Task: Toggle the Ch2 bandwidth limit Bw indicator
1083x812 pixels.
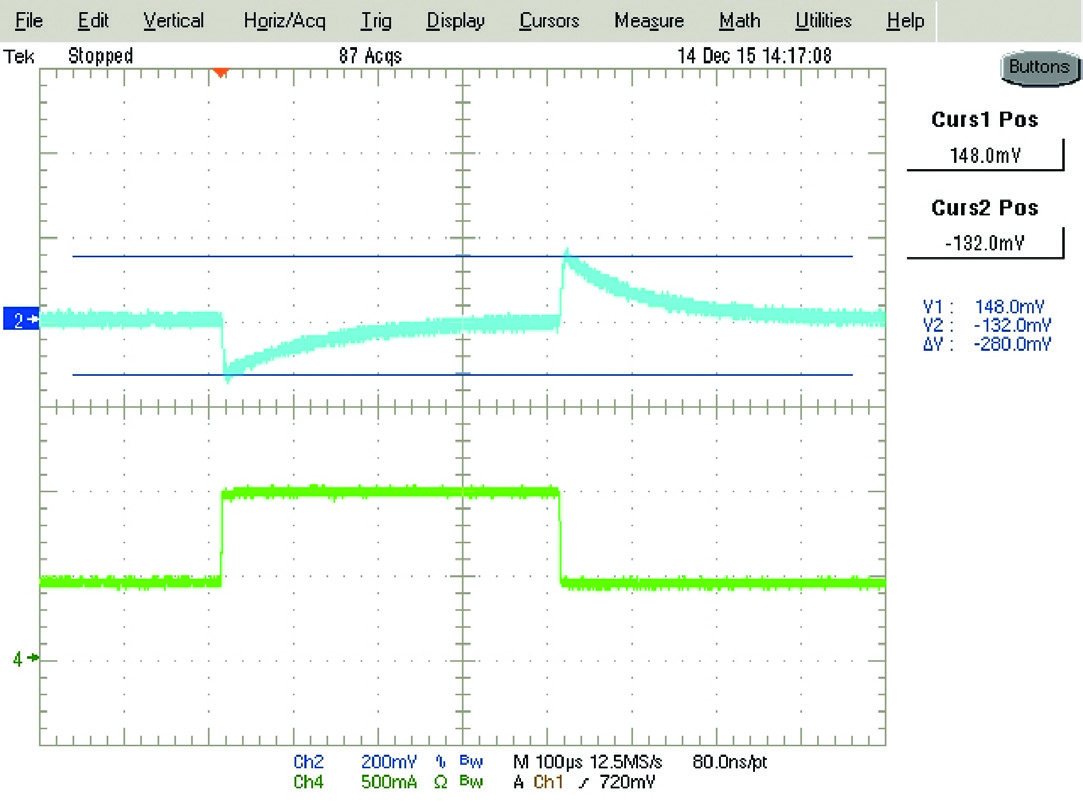Action: [x=471, y=762]
